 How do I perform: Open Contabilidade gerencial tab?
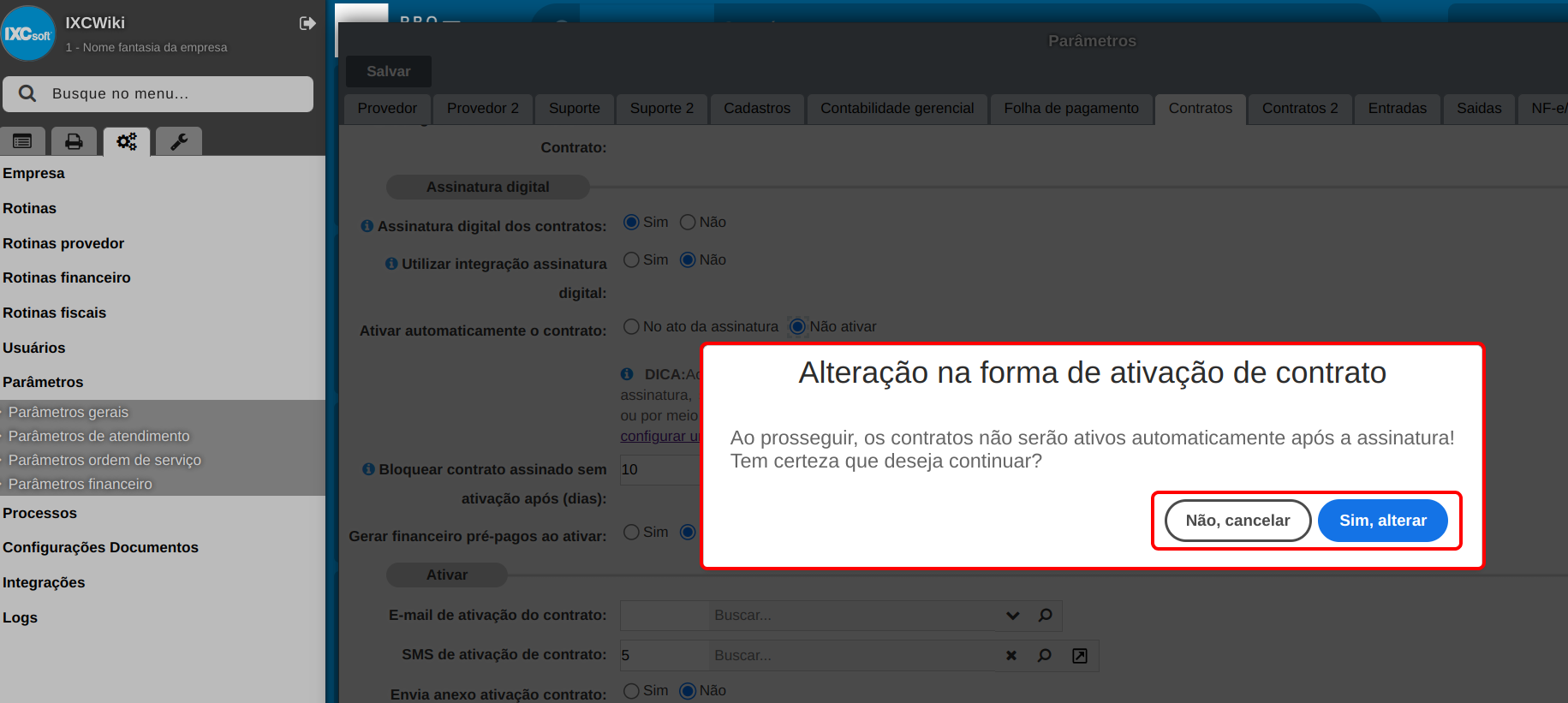[x=897, y=109]
